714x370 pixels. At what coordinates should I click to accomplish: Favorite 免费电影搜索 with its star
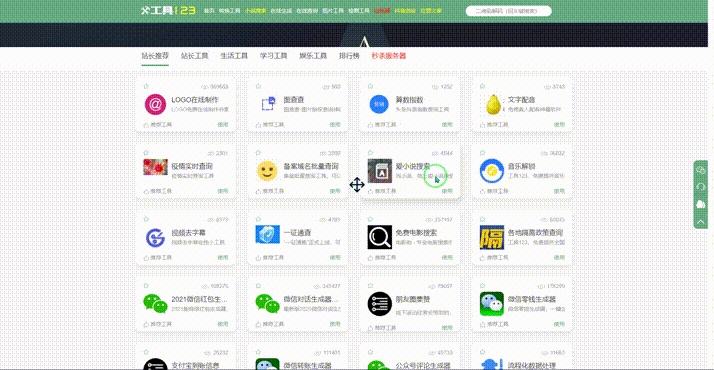click(x=370, y=219)
